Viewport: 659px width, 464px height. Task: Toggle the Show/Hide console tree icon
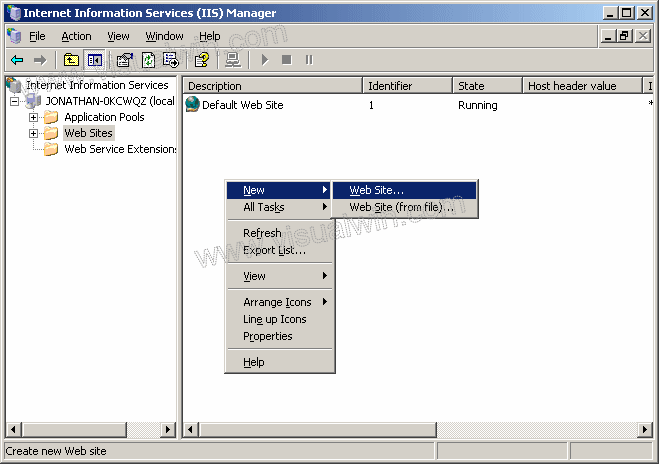click(x=95, y=60)
